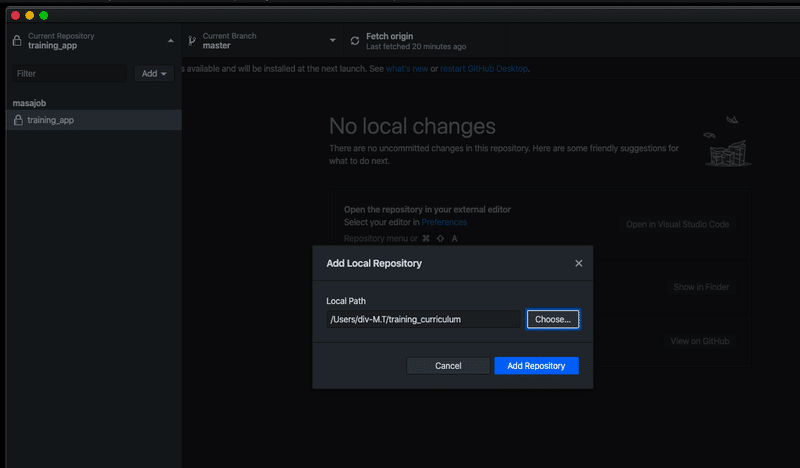Click Open in Visual Studio Code button

[677, 224]
